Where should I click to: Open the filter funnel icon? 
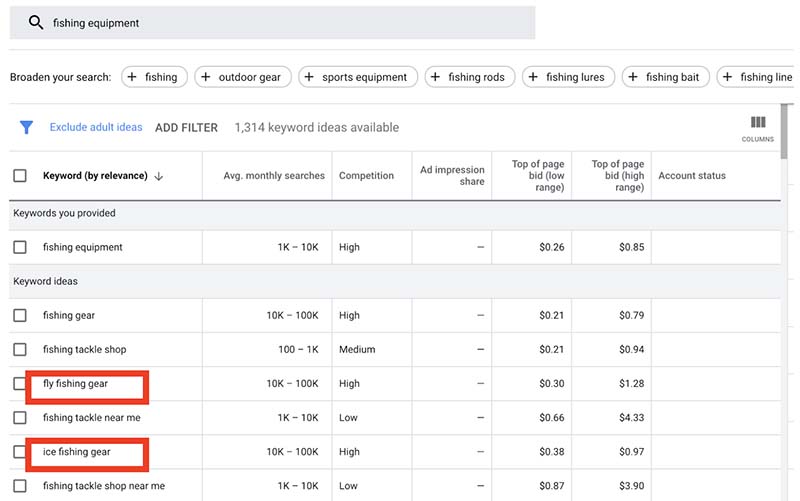click(26, 127)
